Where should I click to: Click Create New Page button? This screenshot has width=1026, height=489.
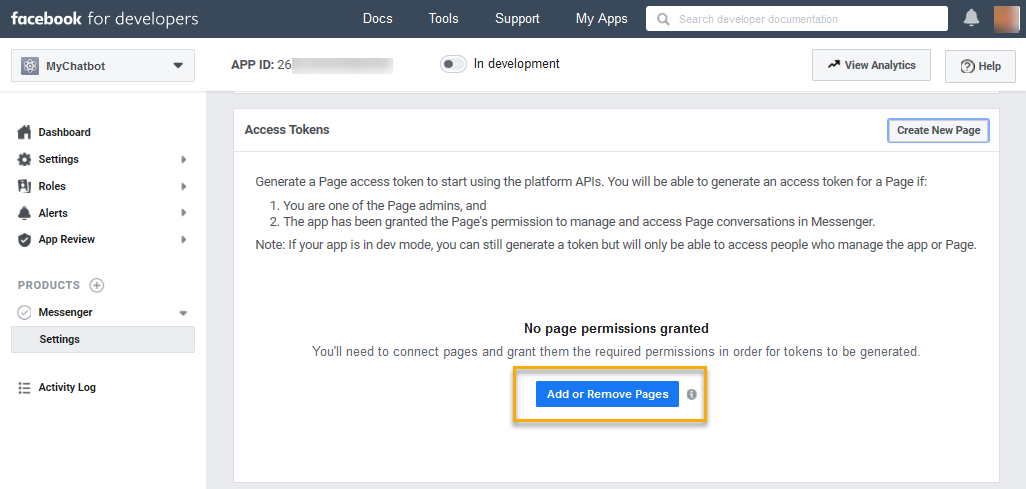[x=938, y=130]
